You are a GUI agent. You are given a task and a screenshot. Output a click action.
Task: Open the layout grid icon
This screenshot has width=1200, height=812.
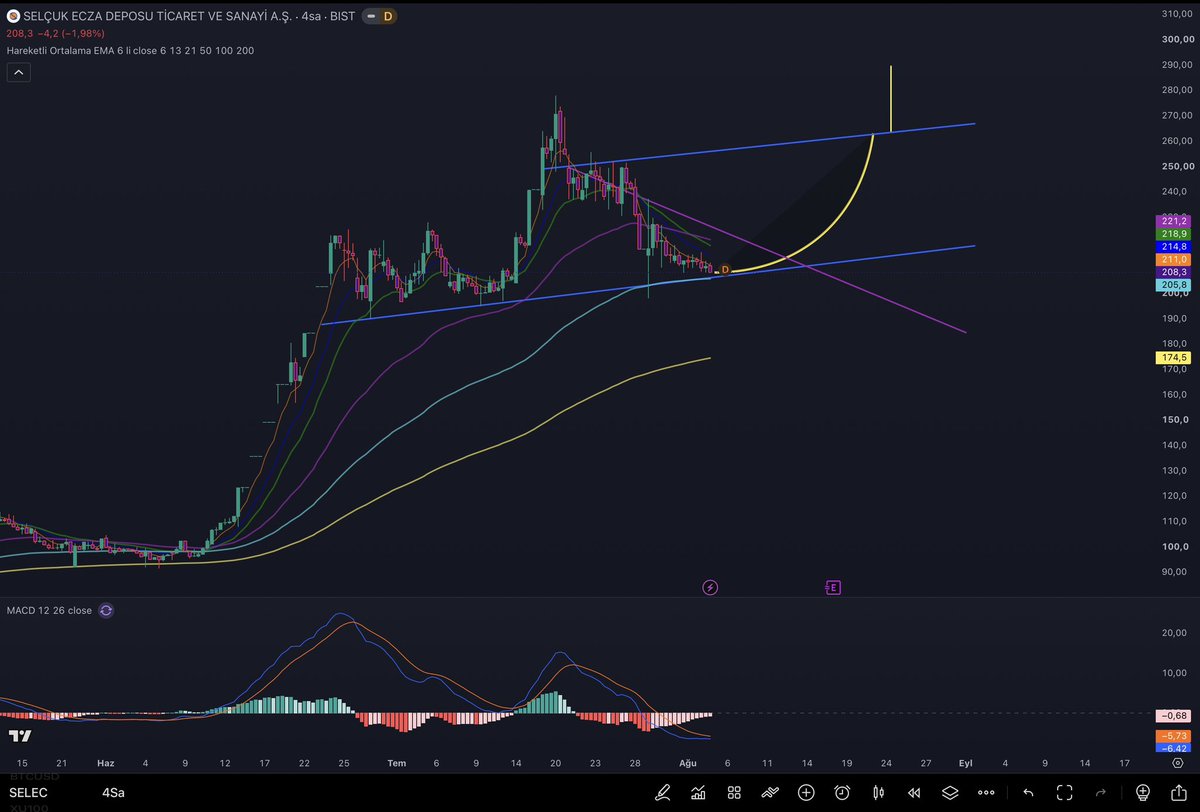734,793
